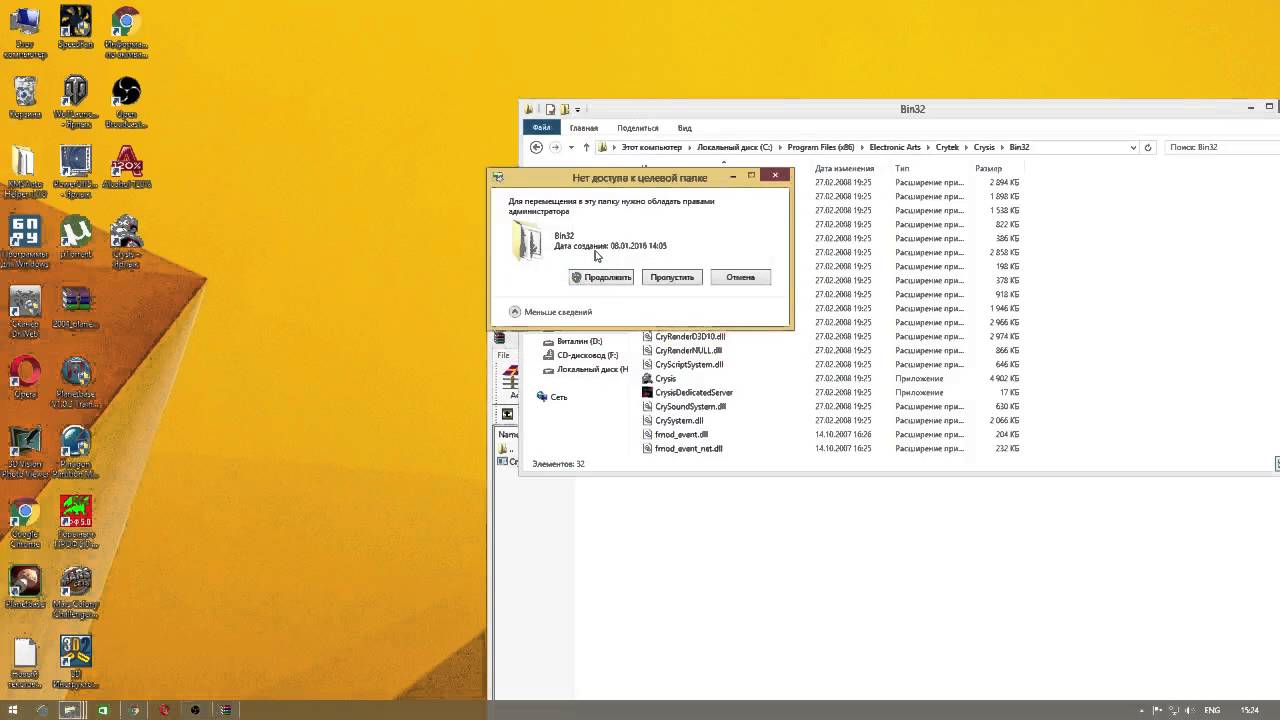
Task: Open the quick access toolbar customize dropdown
Action: click(577, 109)
